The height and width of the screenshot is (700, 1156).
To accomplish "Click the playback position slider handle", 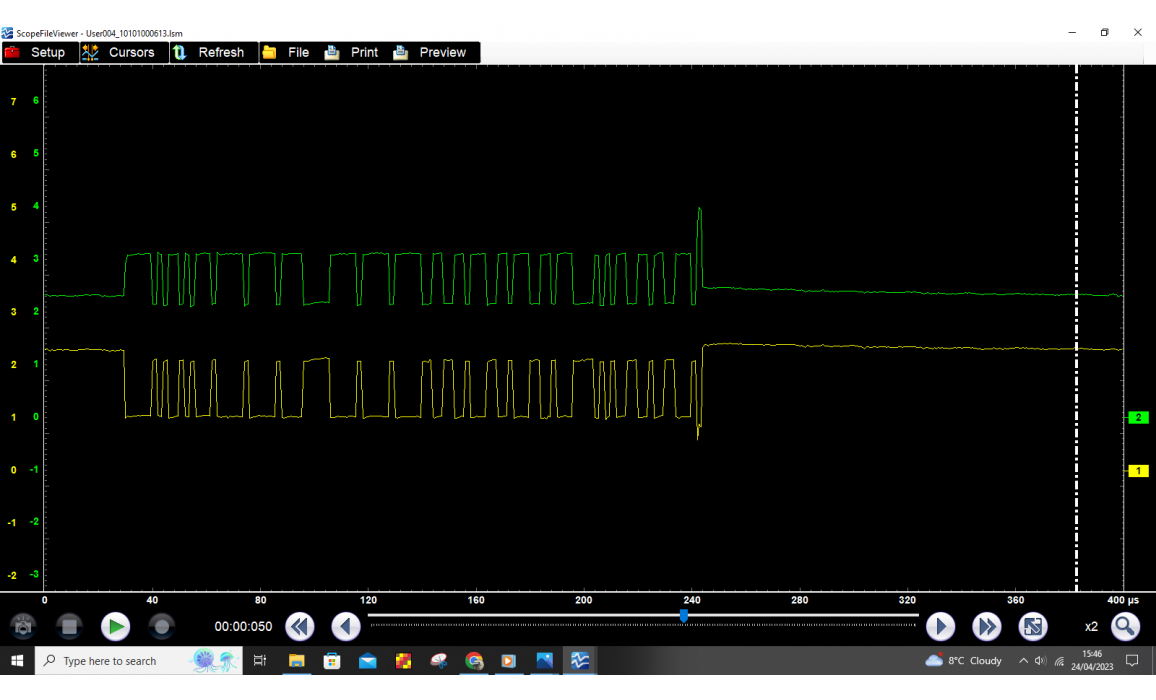I will pyautogui.click(x=684, y=616).
